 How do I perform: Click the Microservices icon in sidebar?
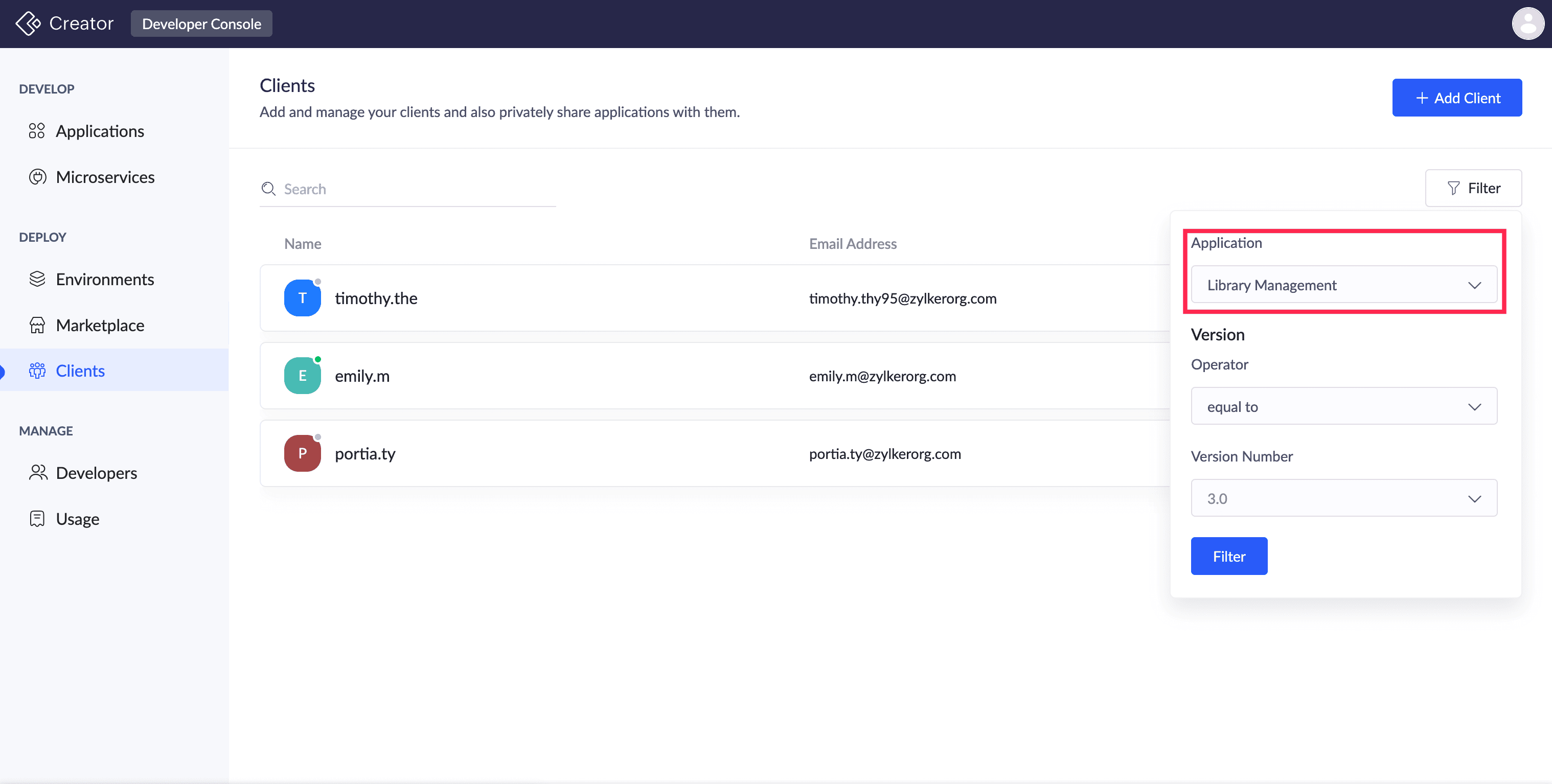(x=37, y=177)
